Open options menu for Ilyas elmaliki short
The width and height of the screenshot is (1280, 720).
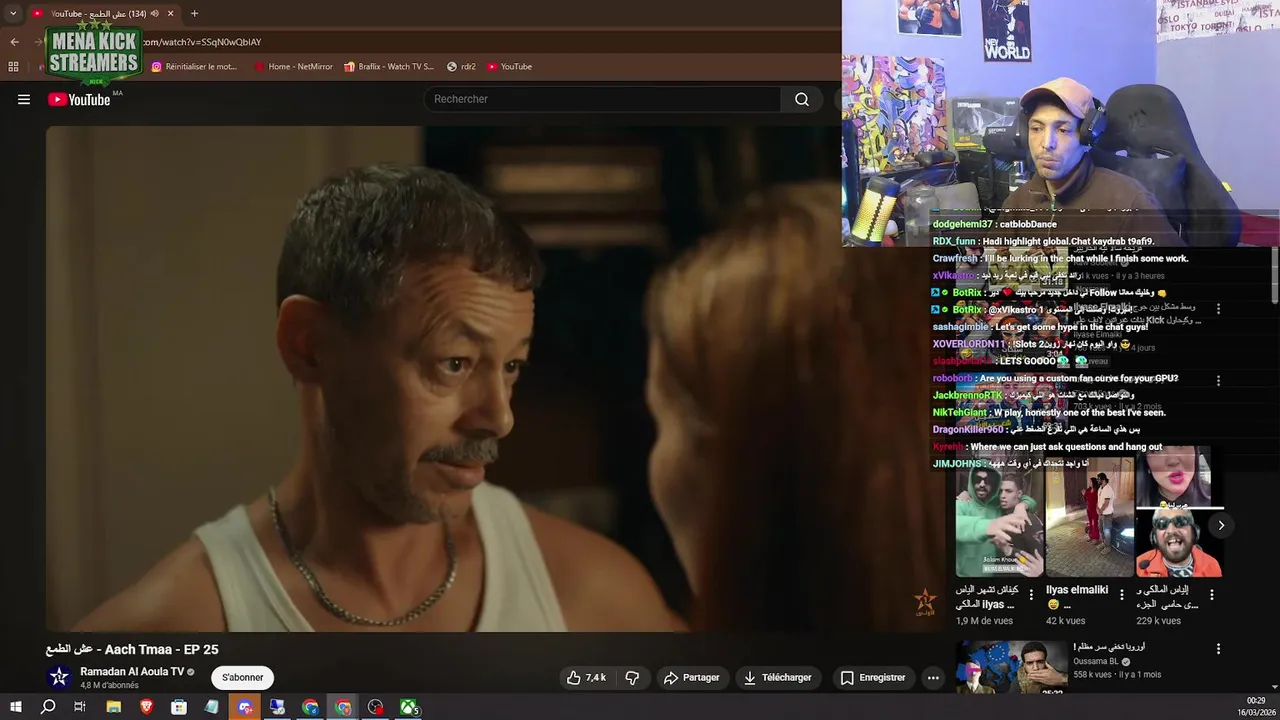[x=1122, y=594]
